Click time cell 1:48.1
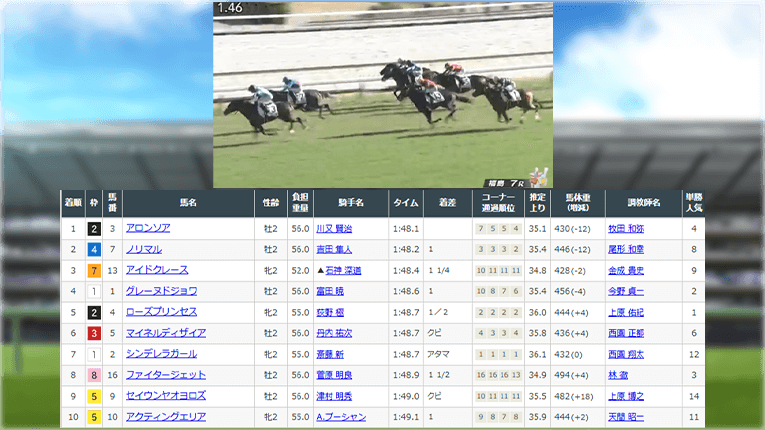Screen dimensions: 765x430 tap(406, 228)
